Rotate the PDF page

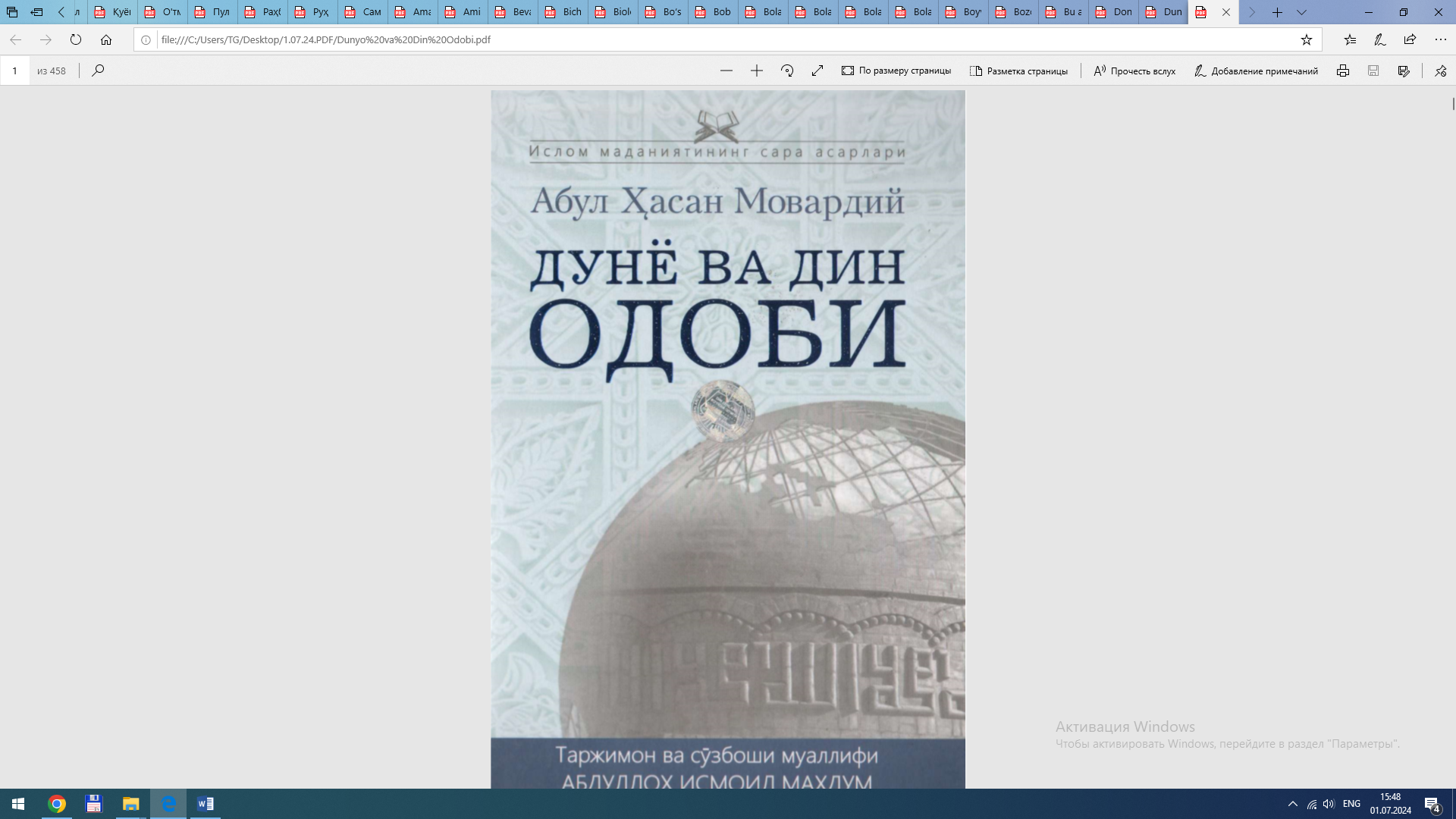coord(787,71)
